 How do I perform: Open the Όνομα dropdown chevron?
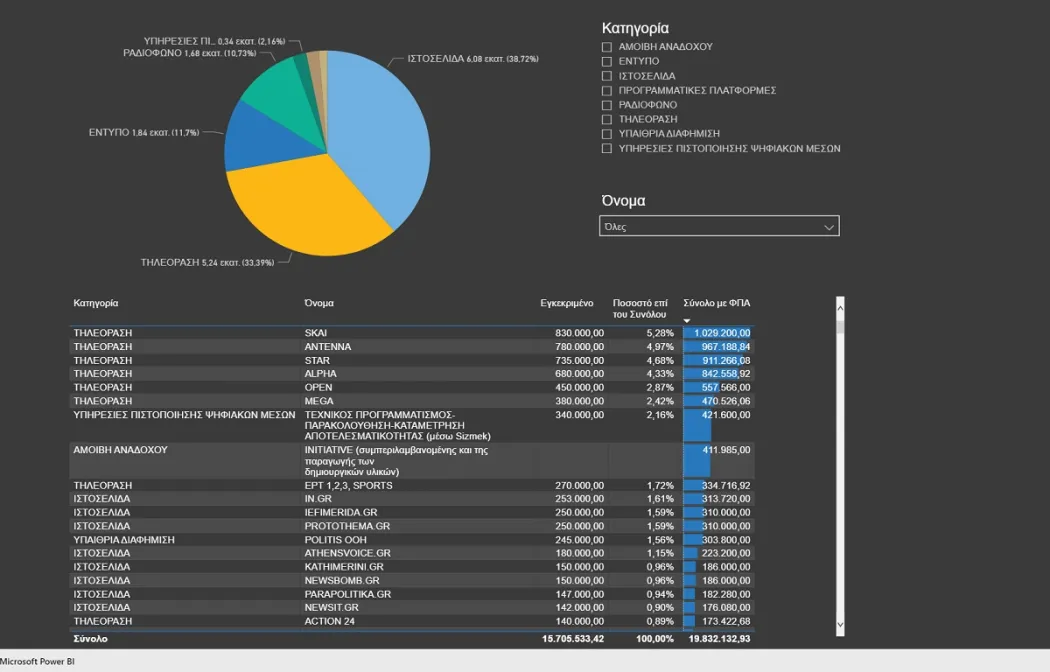(x=828, y=227)
